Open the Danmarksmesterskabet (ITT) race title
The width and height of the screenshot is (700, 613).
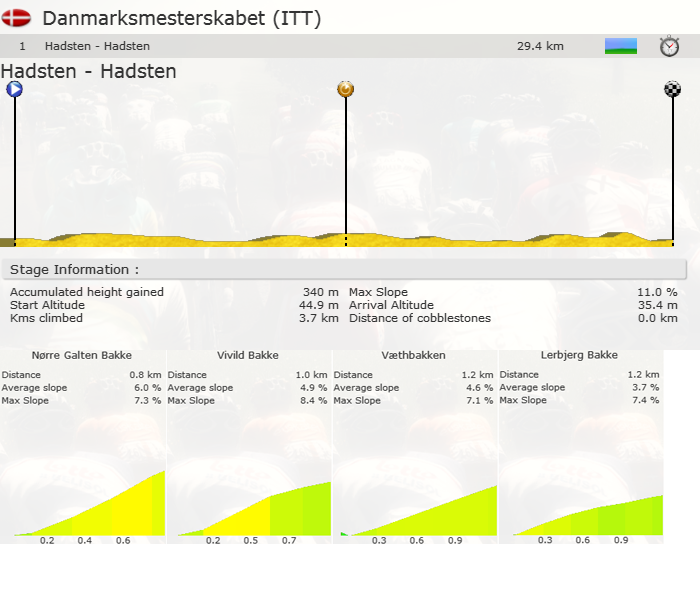[182, 18]
